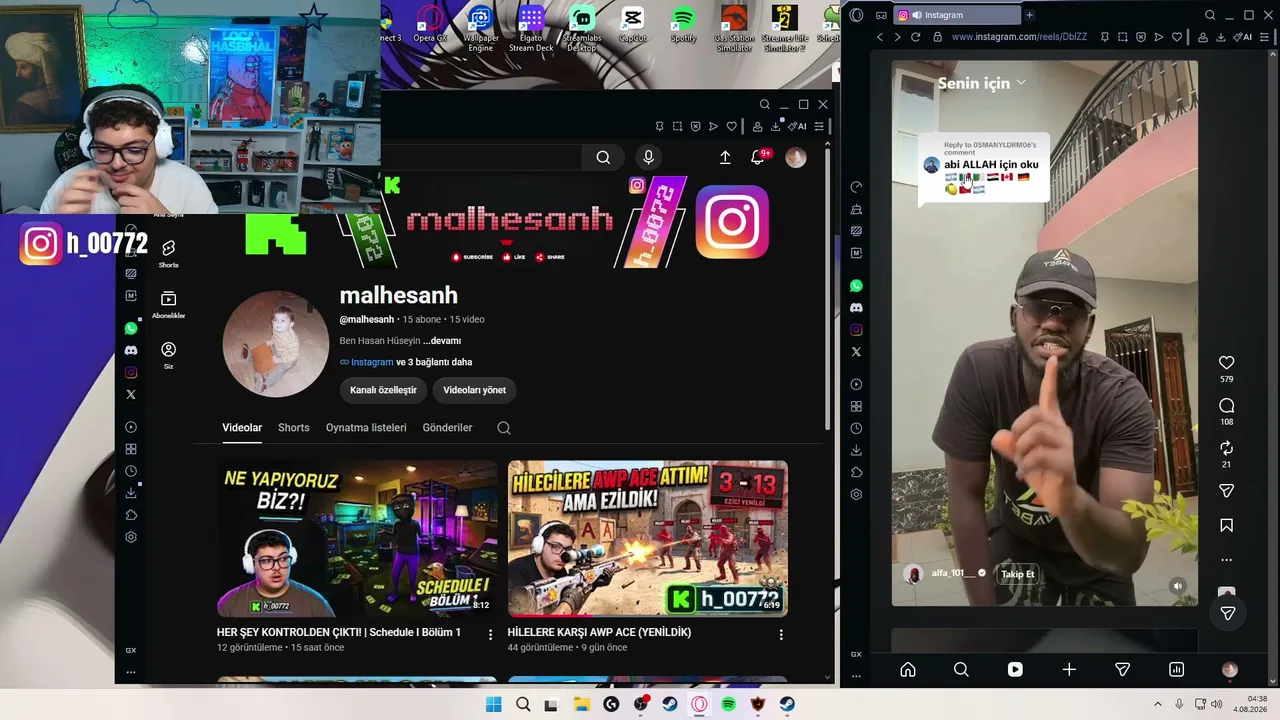Viewport: 1280px width, 720px height.
Task: Click the Videoları yönet button
Action: pos(474,390)
